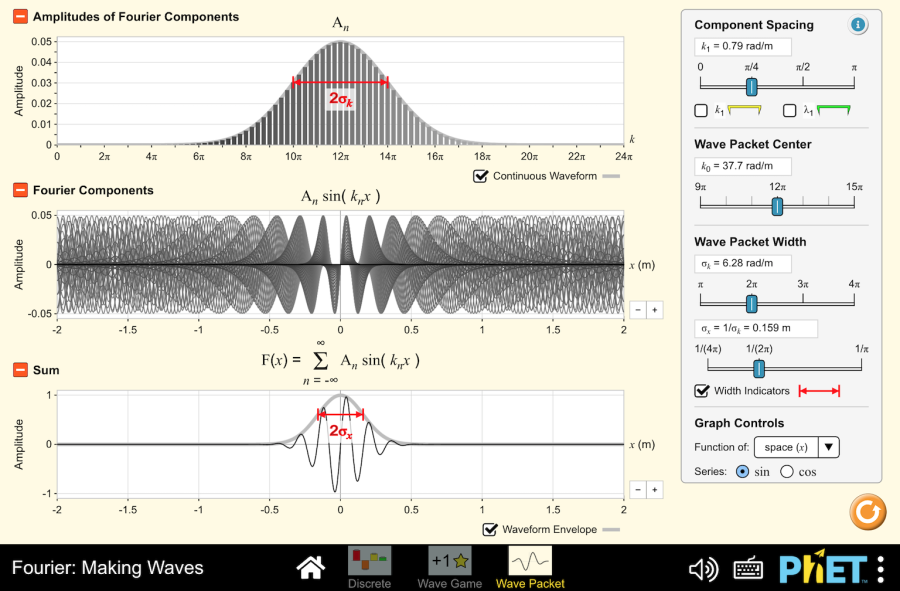Collapse the Amplitudes of Fourier Components panel

click(20, 17)
